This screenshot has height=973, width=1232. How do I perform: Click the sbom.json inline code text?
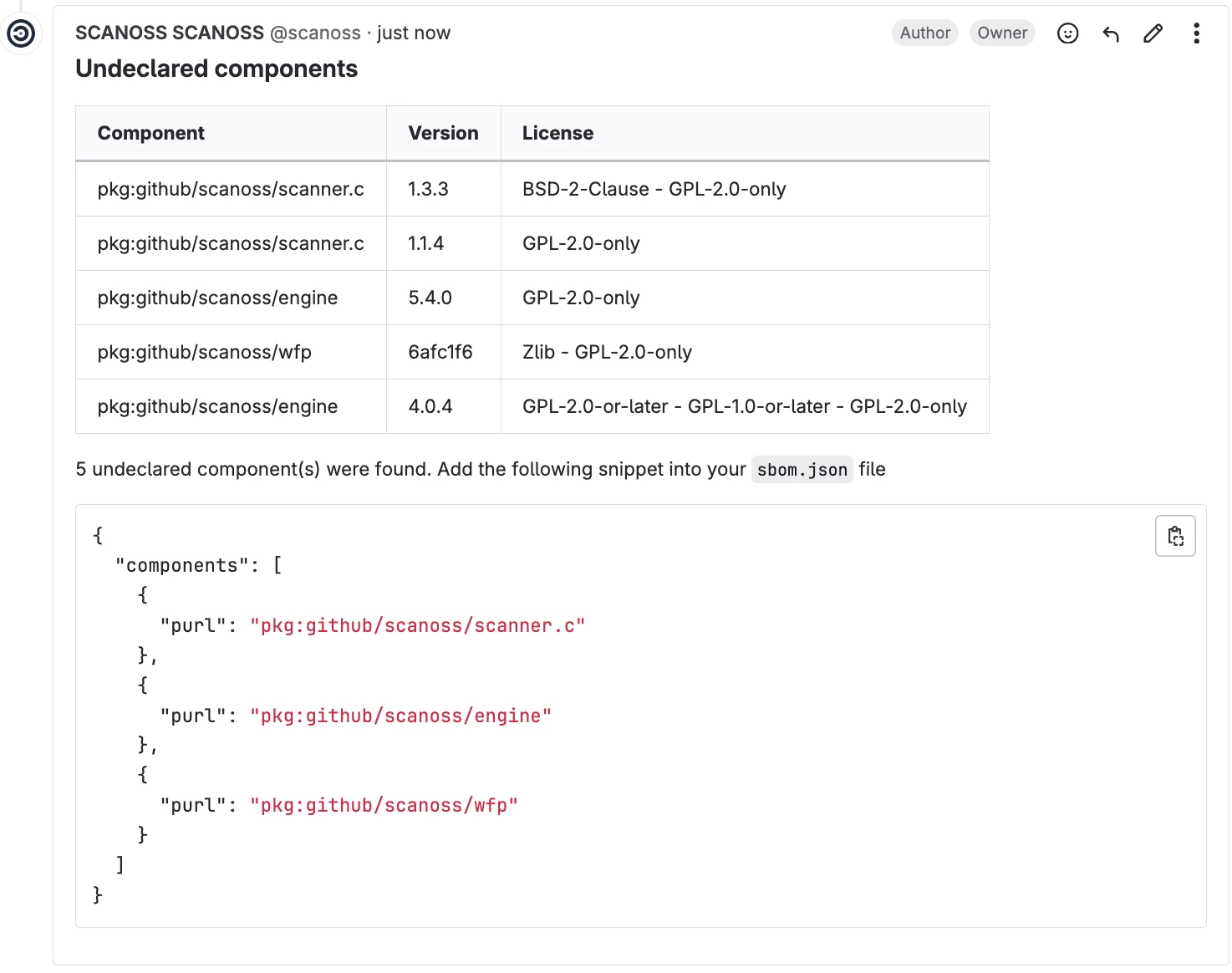pos(801,470)
